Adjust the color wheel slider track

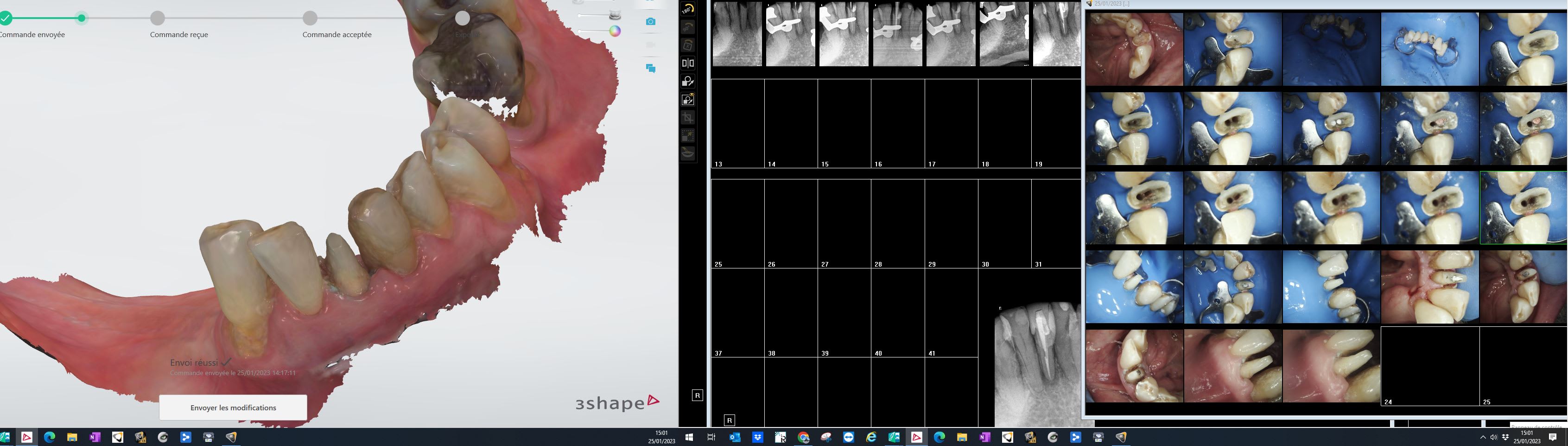point(594,31)
